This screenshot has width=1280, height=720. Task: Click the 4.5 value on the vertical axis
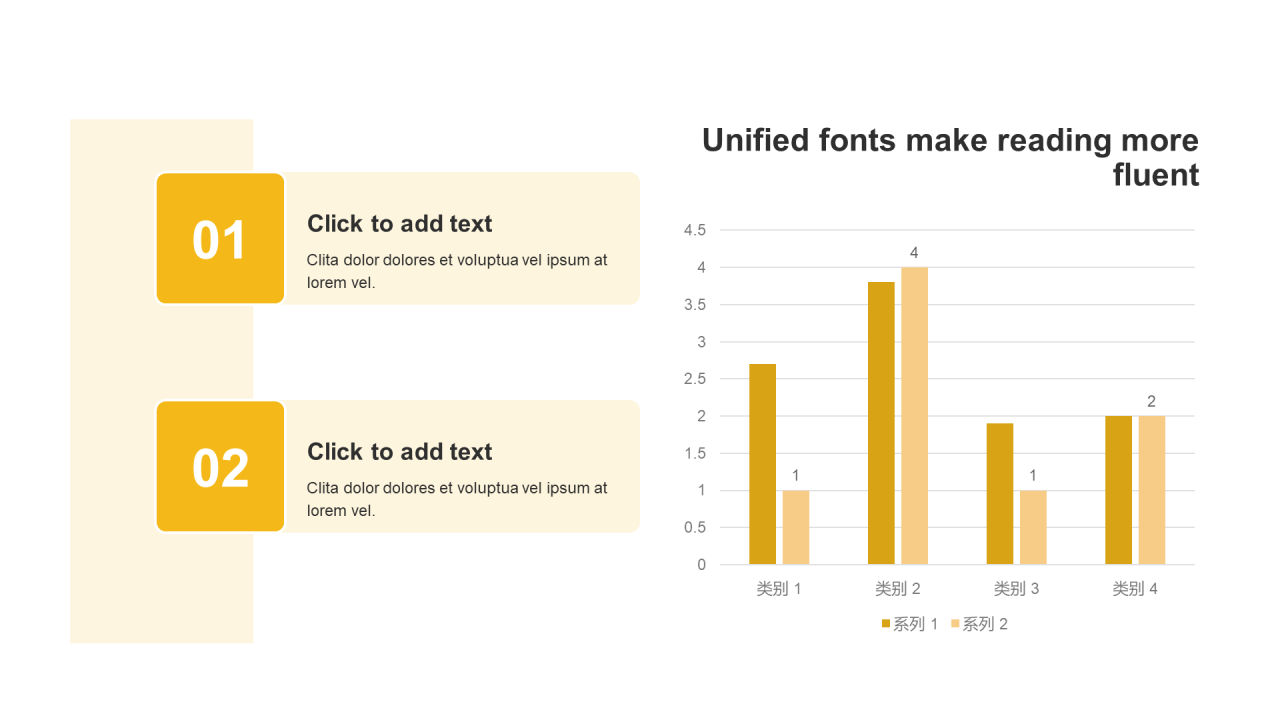(x=694, y=230)
